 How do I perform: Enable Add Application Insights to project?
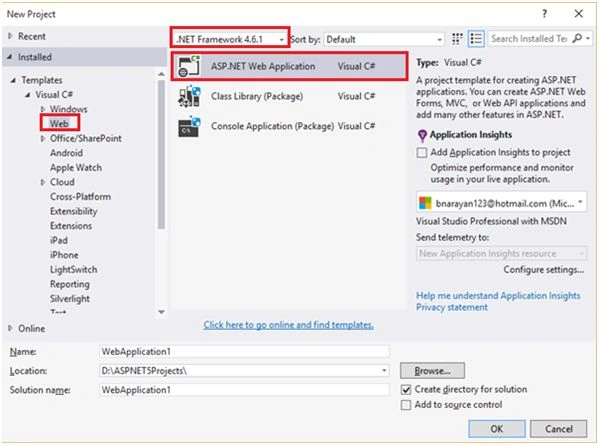[x=422, y=152]
